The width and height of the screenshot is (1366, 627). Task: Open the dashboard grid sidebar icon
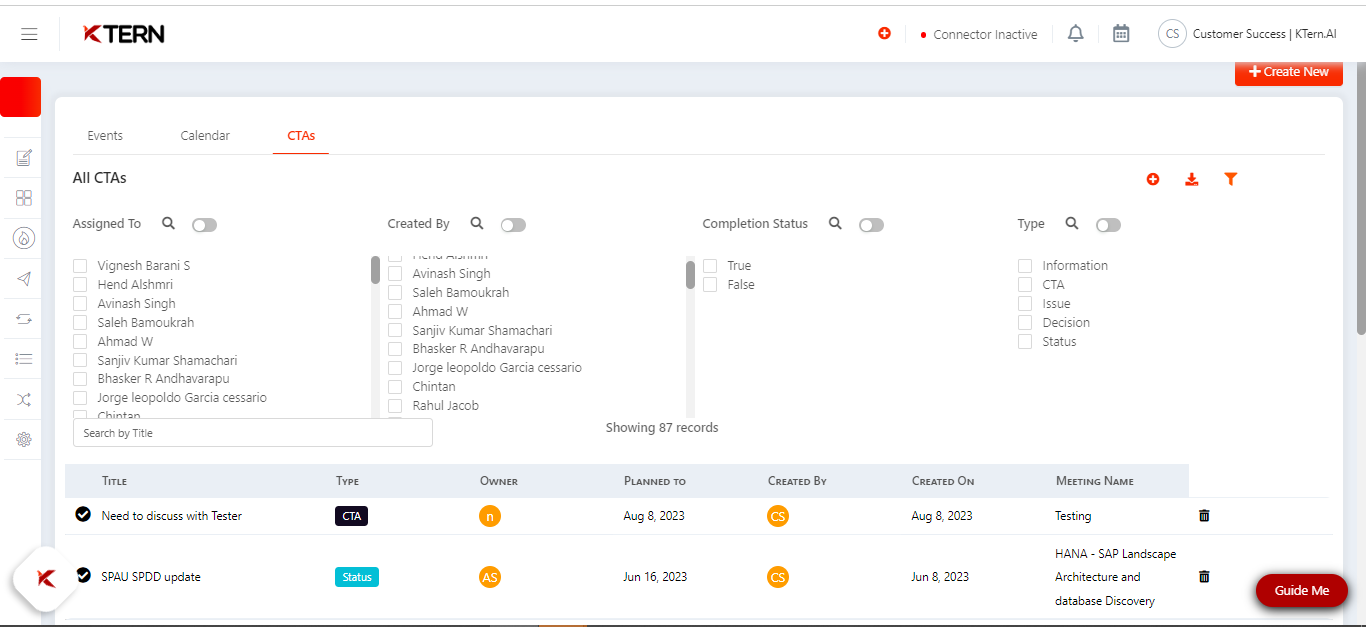pos(24,198)
